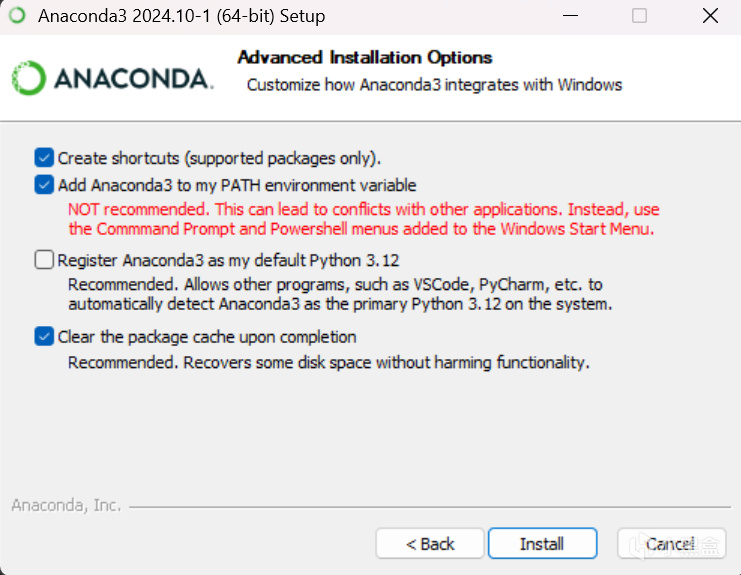
Task: Minimize the Anaconda3 Setup window
Action: point(570,16)
